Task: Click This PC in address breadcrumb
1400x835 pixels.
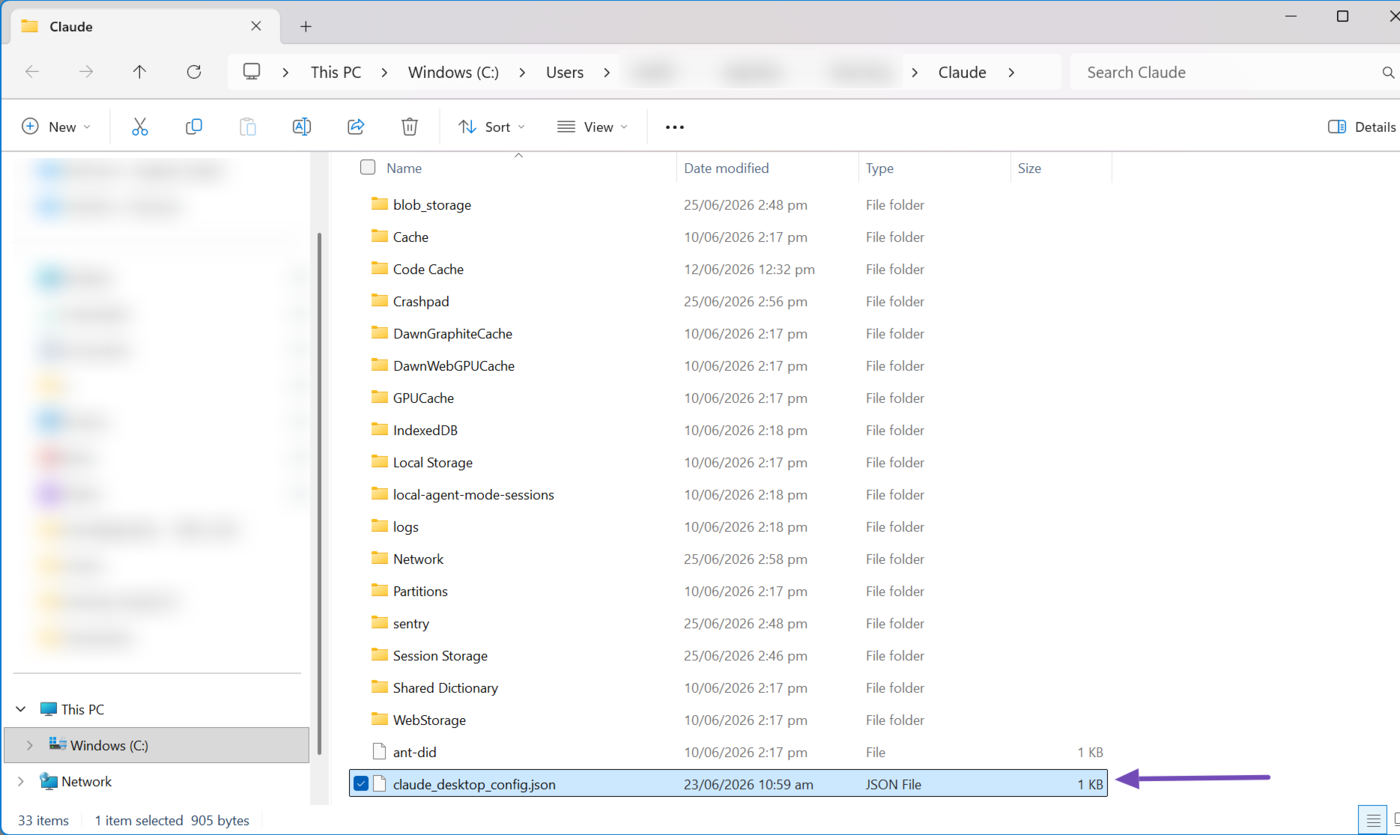Action: [336, 72]
